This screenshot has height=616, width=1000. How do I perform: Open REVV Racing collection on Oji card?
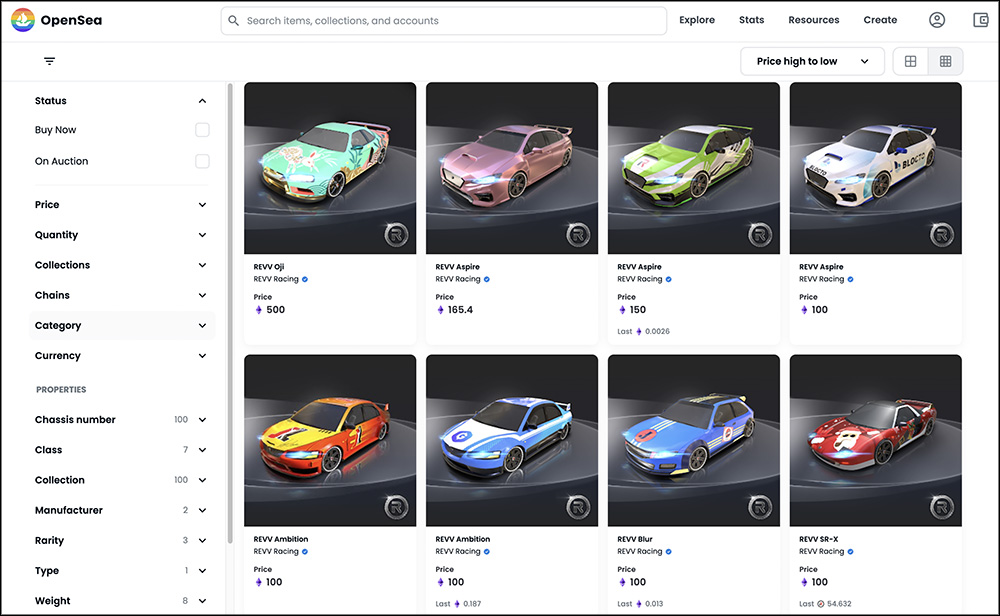click(276, 279)
